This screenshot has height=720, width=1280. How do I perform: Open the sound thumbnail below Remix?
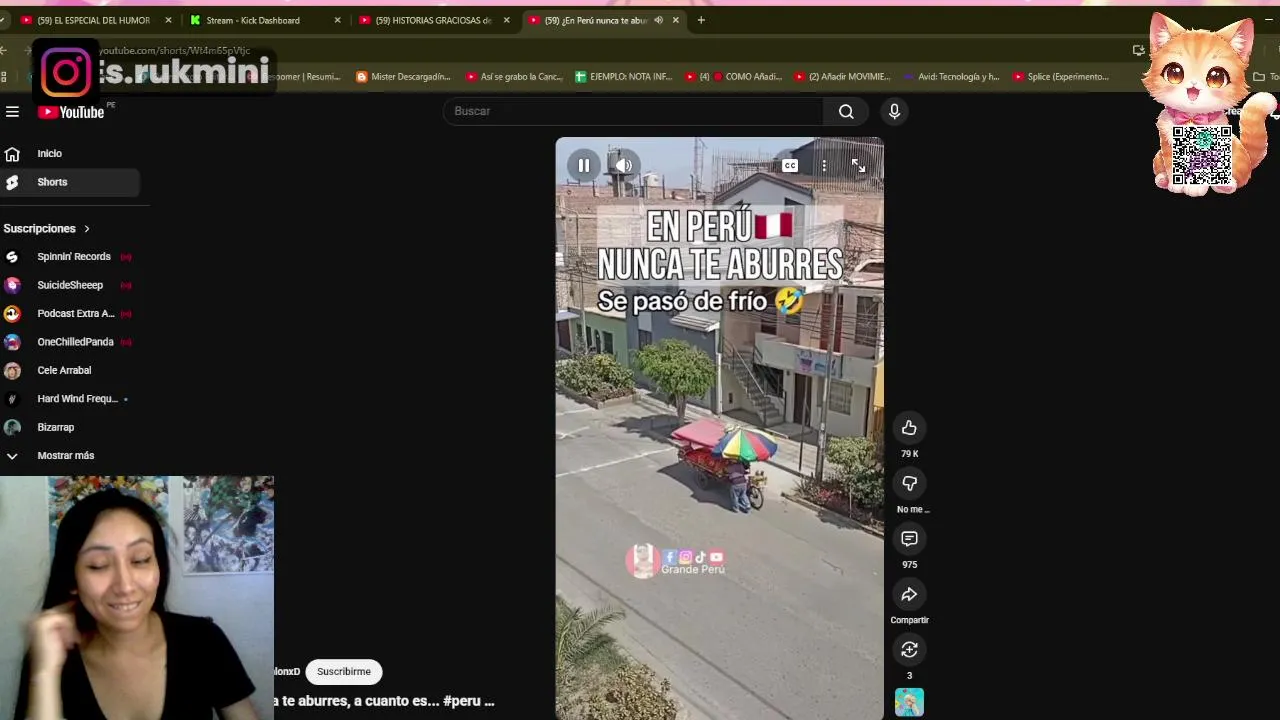[909, 702]
